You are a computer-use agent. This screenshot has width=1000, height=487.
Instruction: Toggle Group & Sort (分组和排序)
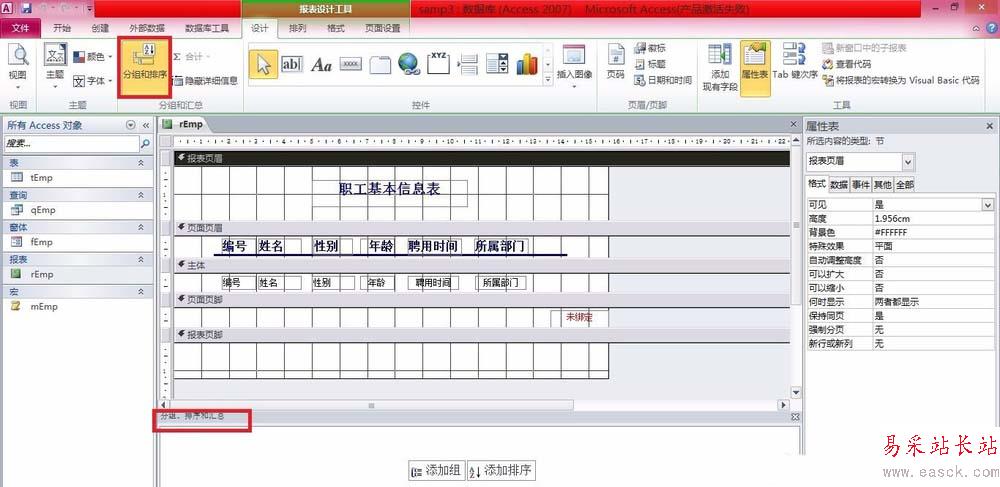pos(145,66)
